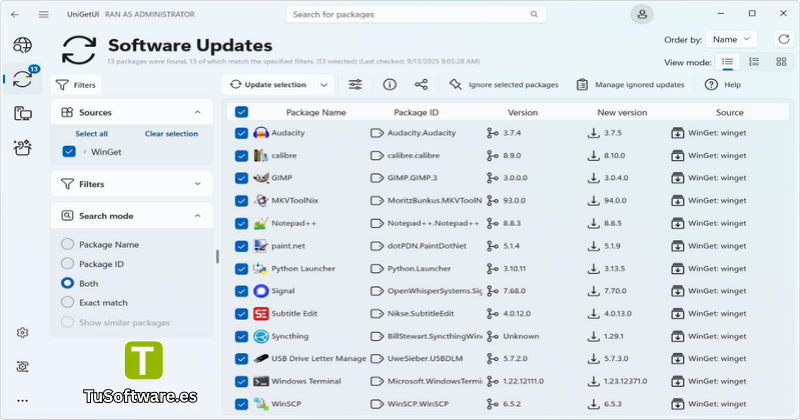Click the GIMP app icon

point(261,178)
